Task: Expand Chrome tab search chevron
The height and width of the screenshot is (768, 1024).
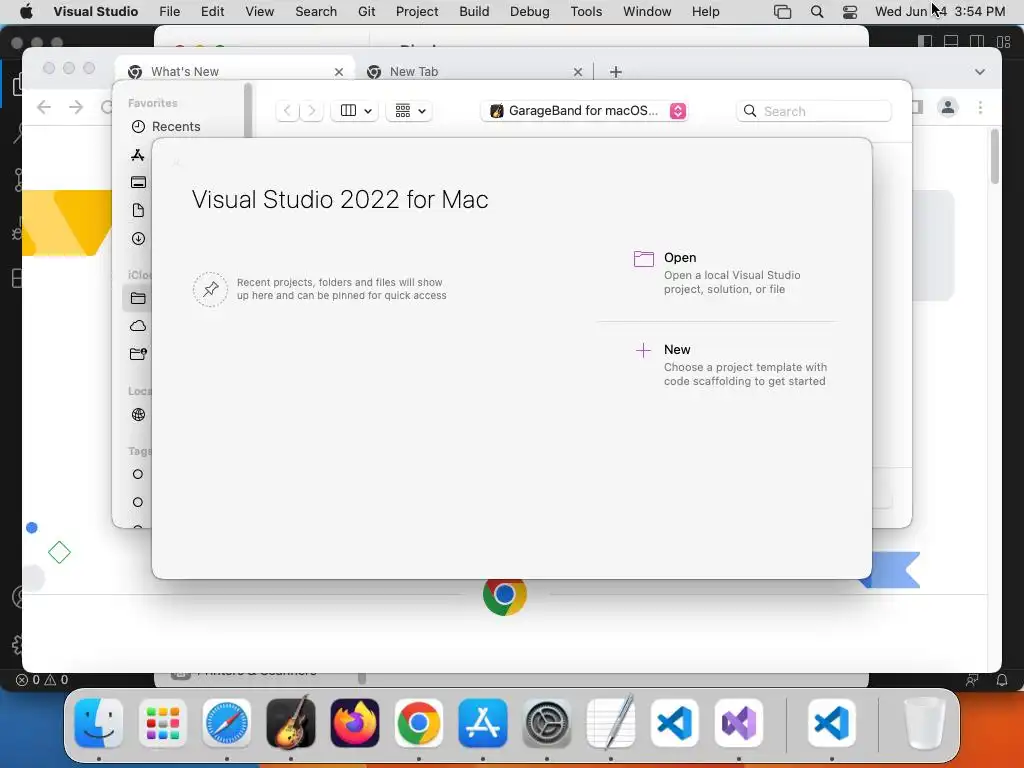Action: [x=980, y=72]
